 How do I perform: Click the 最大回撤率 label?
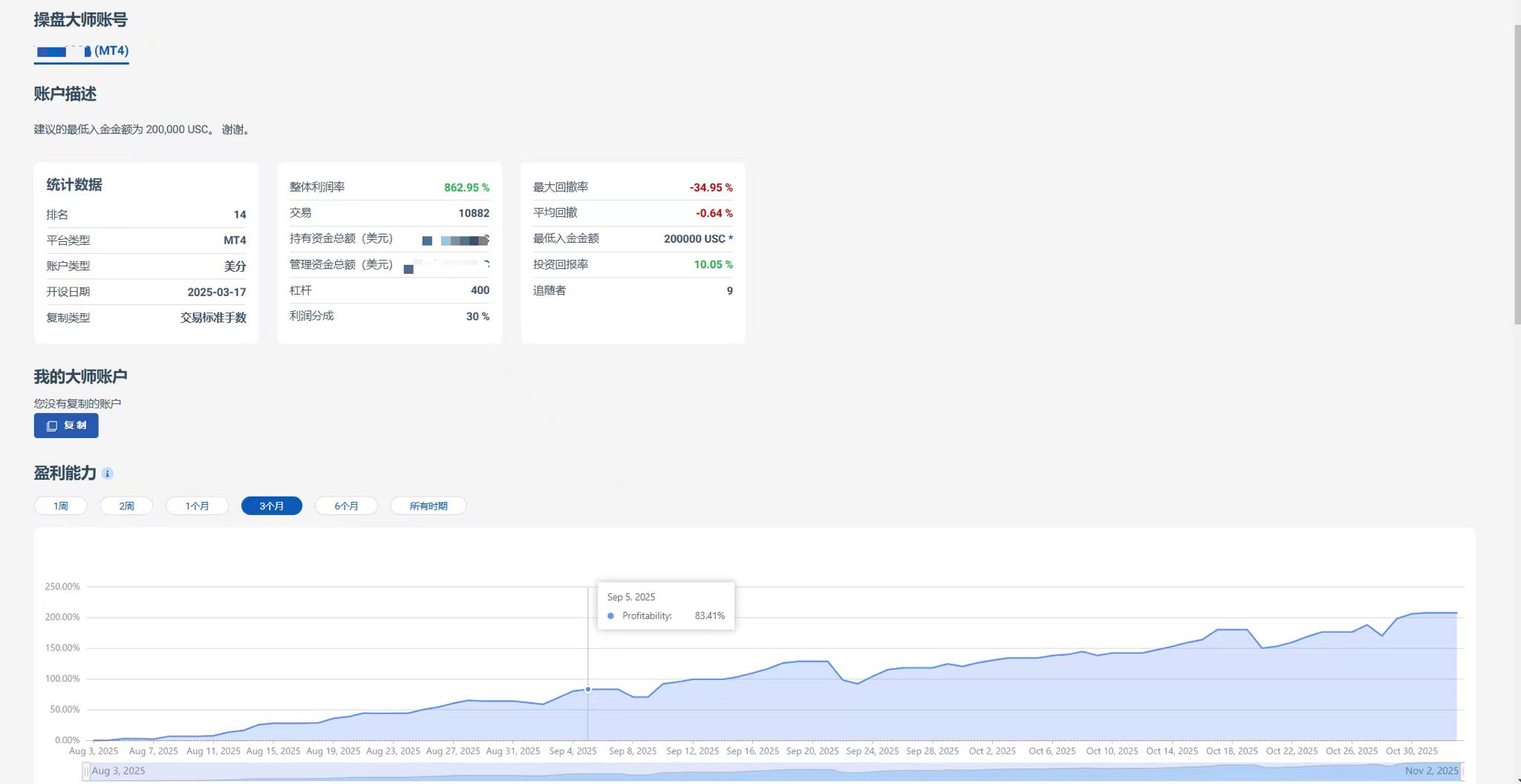tap(561, 188)
